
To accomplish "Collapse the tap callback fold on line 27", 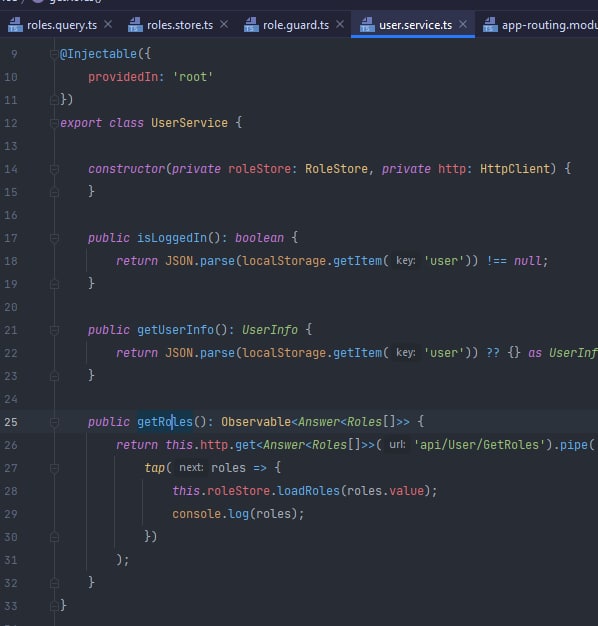I will tap(54, 468).
